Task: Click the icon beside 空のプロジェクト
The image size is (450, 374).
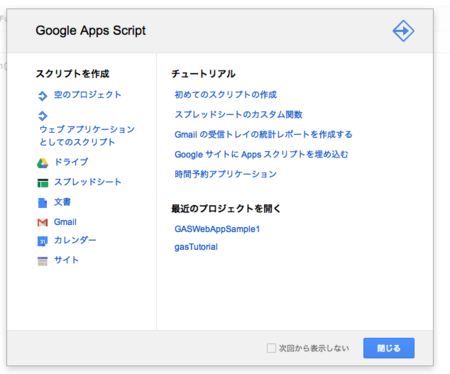Action: (43, 96)
